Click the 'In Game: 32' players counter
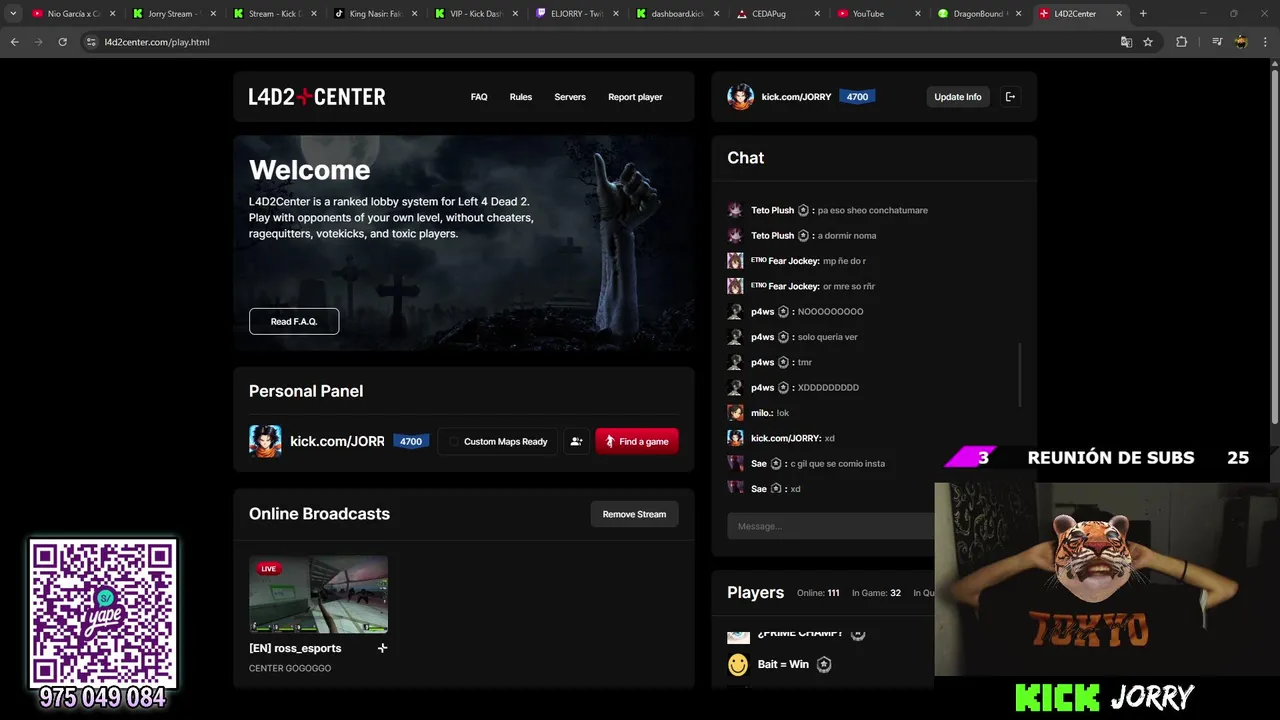Image resolution: width=1280 pixels, height=720 pixels. (x=876, y=593)
